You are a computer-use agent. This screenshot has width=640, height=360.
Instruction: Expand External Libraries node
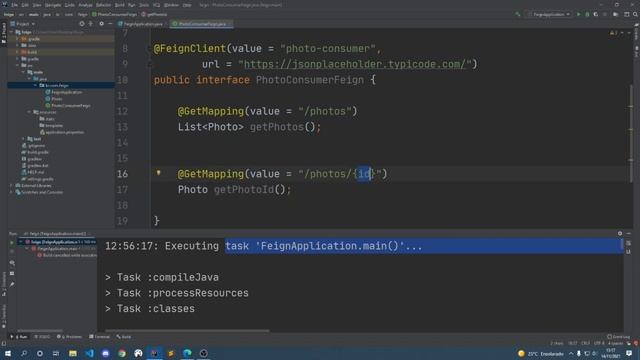pos(12,186)
